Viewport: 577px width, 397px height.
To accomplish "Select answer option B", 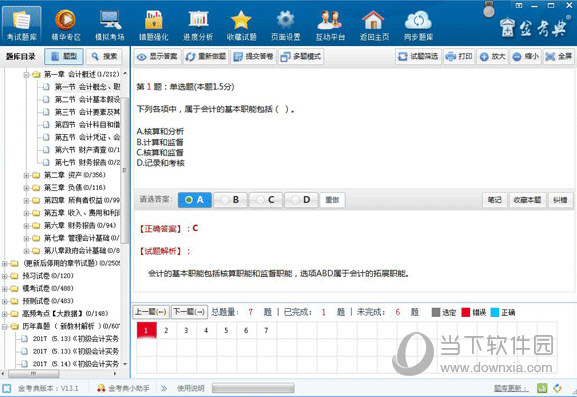I will coord(230,200).
